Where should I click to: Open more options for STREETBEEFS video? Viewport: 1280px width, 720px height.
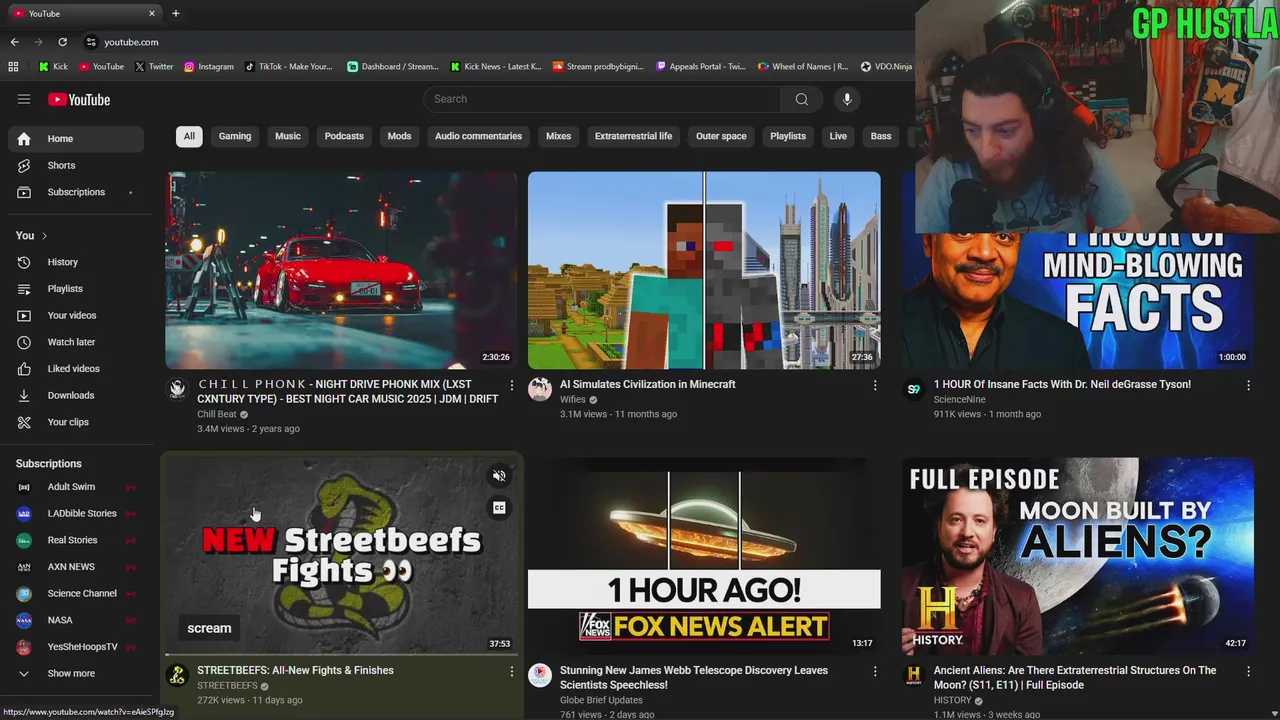coord(512,671)
